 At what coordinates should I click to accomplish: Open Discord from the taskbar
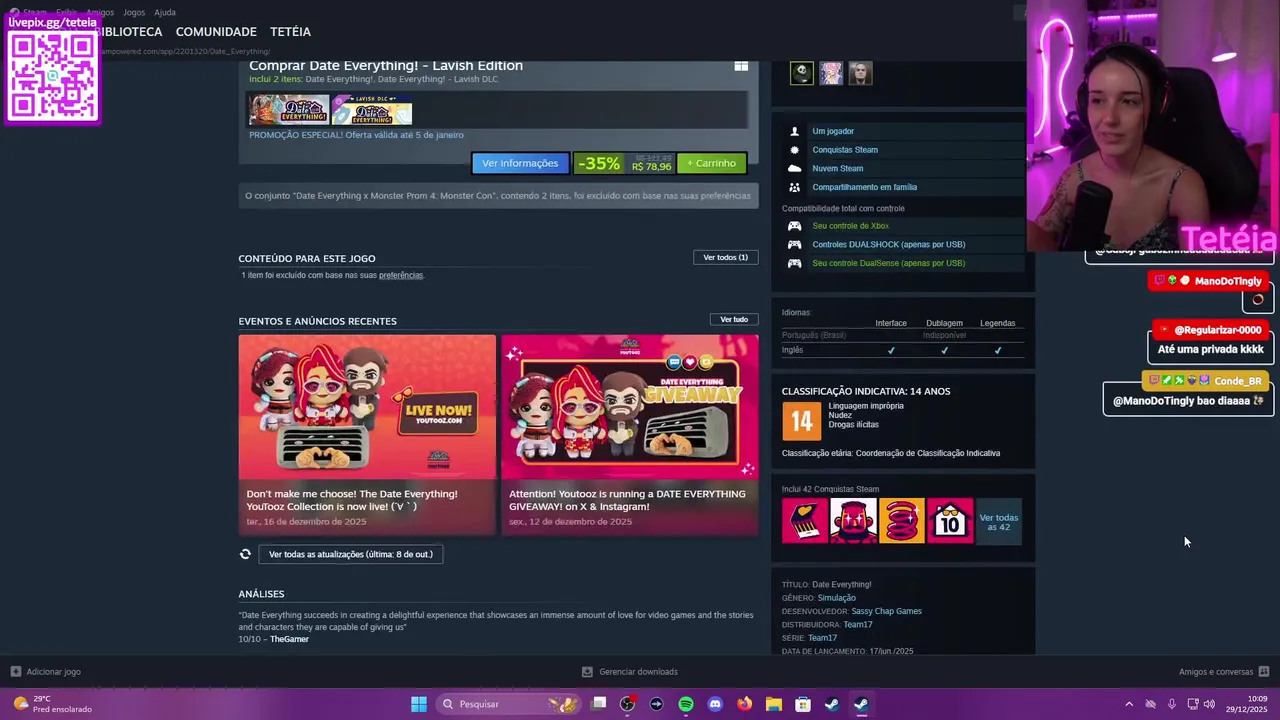(x=715, y=704)
